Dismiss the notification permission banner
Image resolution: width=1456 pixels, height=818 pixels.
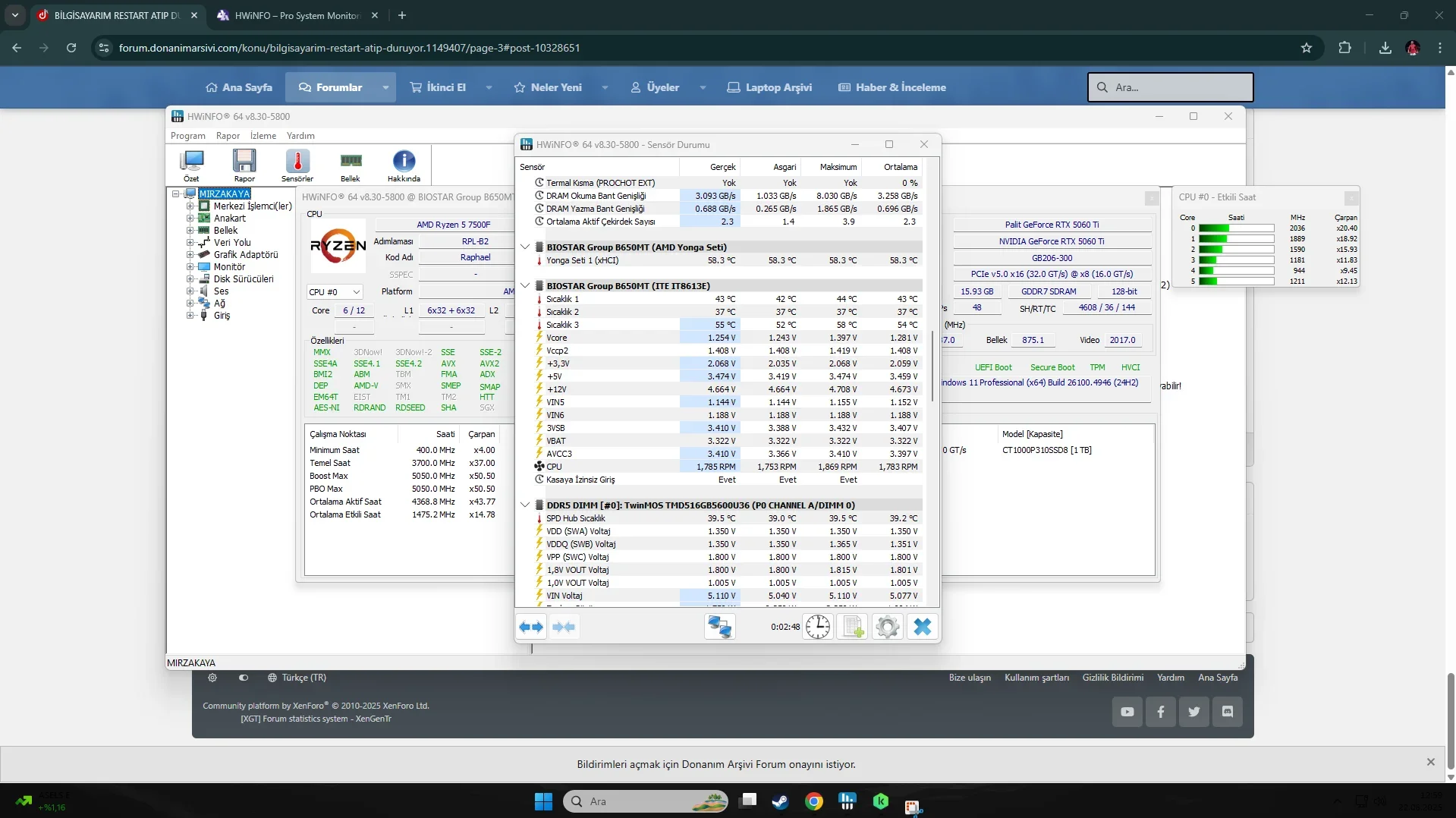(x=1430, y=762)
